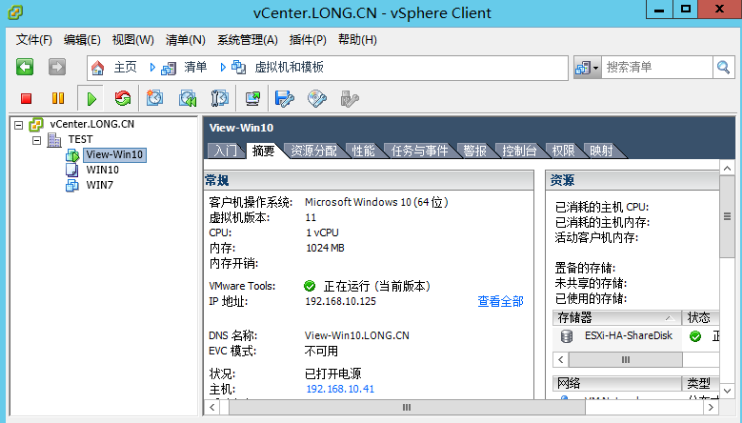Image resolution: width=742 pixels, height=423 pixels.
Task: Sort the 存储器 column header
Action: tap(617, 317)
